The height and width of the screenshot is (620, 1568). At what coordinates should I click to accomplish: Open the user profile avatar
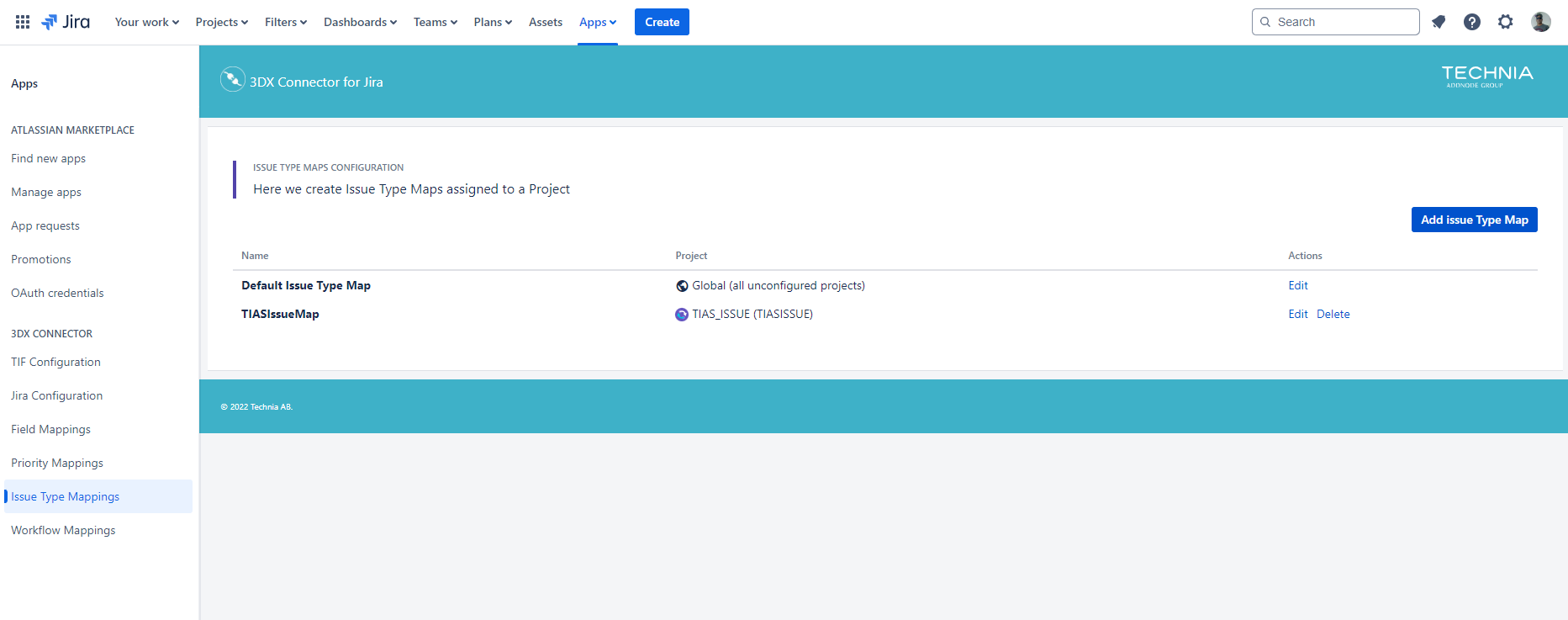click(1540, 22)
